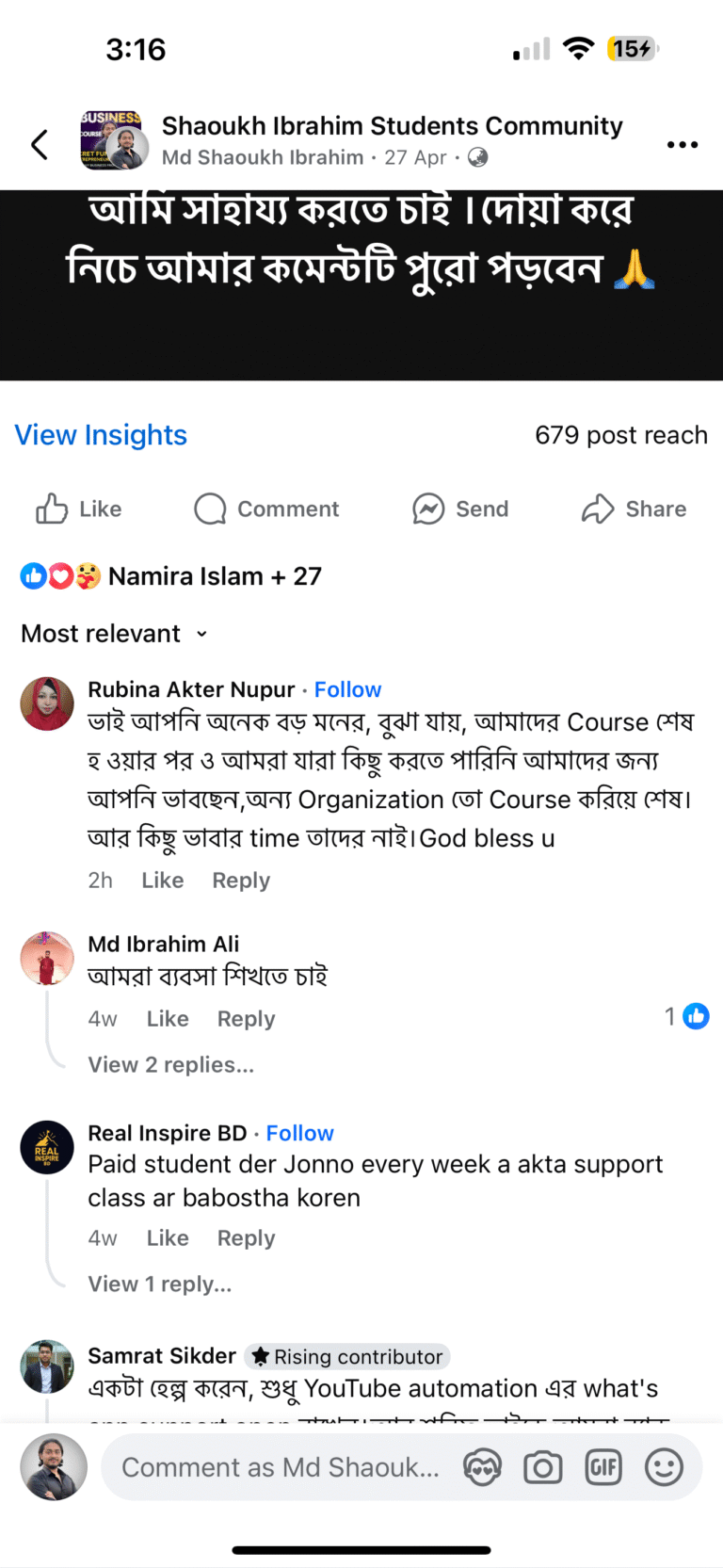Tap the avatar sticker icon in comment bar
This screenshot has height=1568, width=723.
pos(482,1467)
